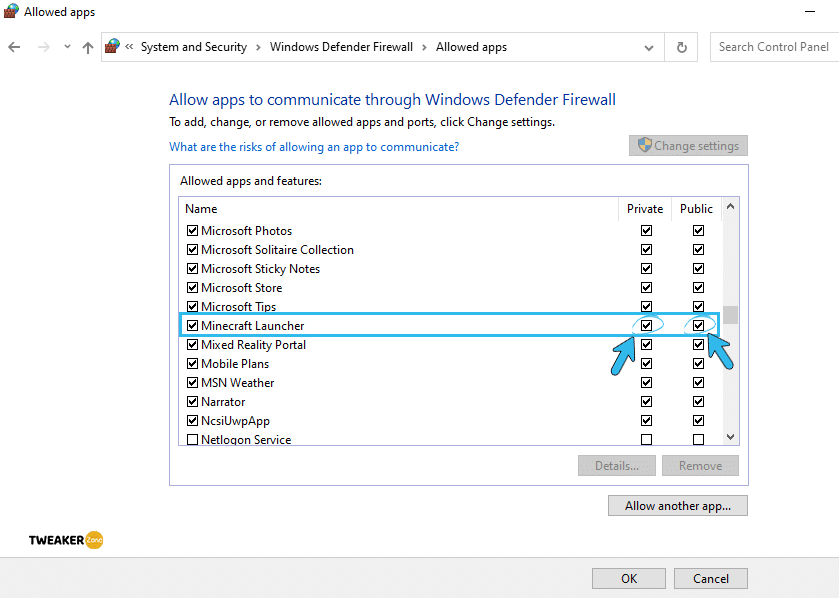Select the Microsoft Tips row text

point(239,306)
